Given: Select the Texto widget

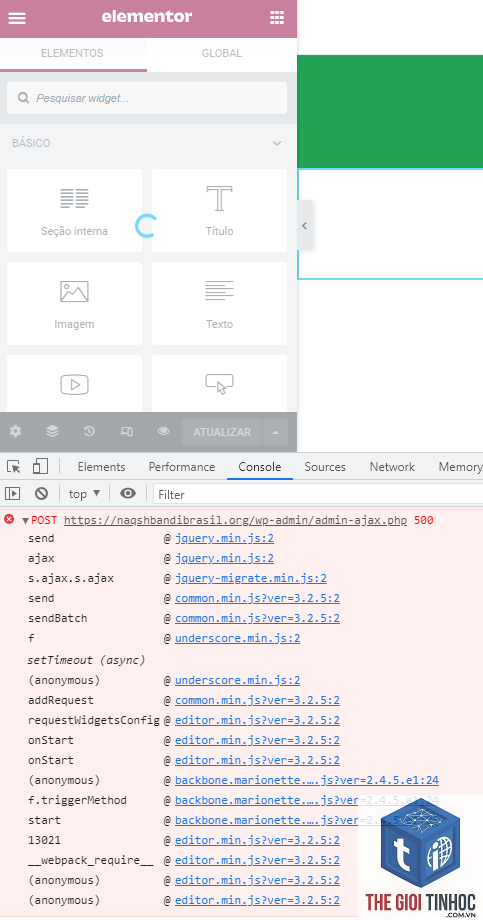Looking at the screenshot, I should click(219, 303).
